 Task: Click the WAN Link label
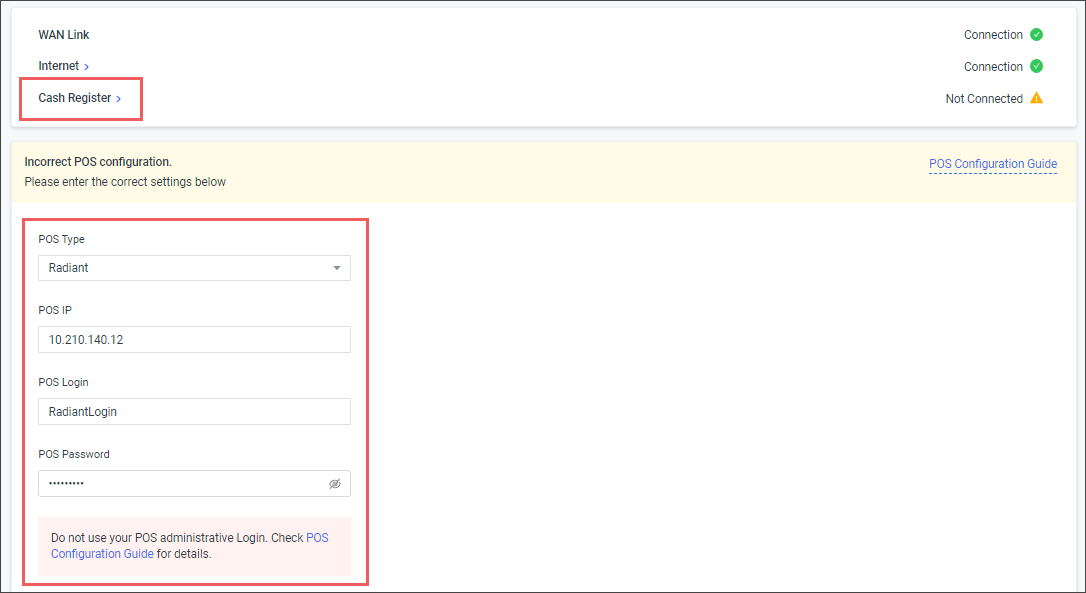point(64,35)
